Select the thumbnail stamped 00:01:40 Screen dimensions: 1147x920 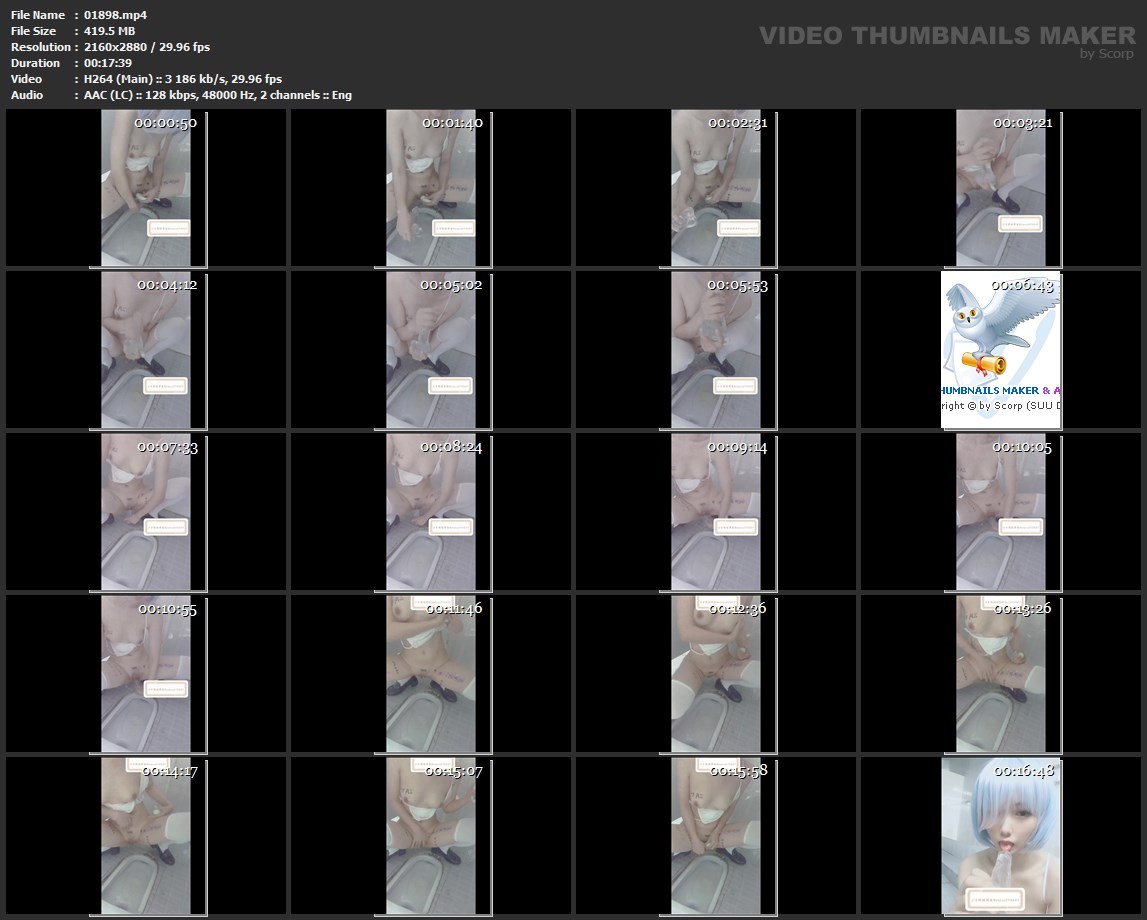click(x=431, y=188)
